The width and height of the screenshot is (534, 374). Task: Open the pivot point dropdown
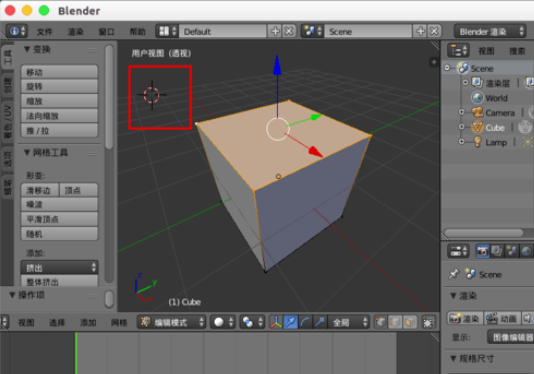pos(252,322)
